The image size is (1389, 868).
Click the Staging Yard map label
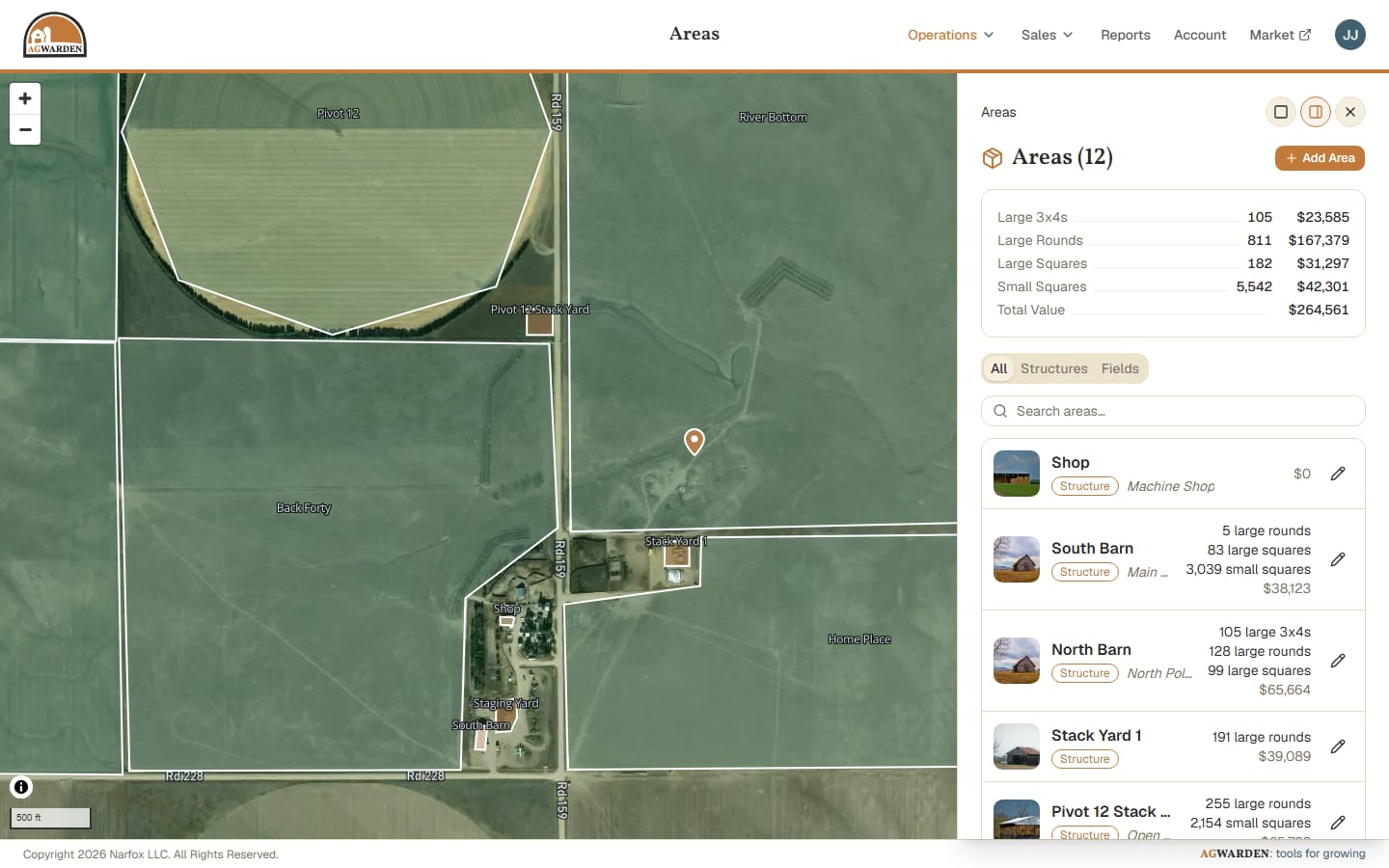506,704
